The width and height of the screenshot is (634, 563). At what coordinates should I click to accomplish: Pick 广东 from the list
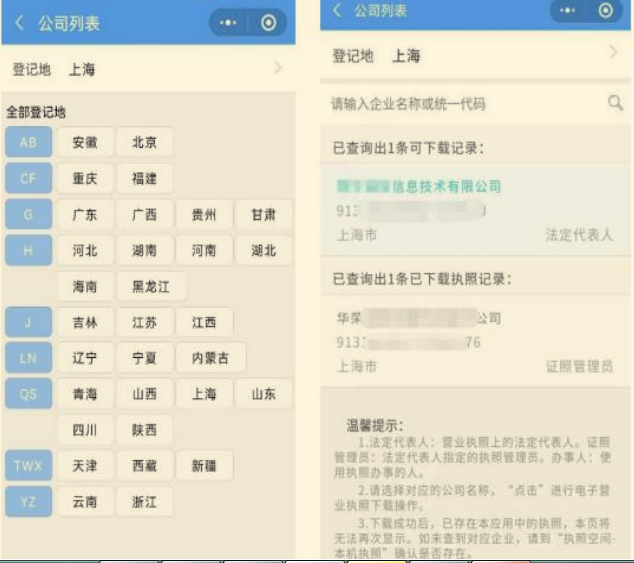click(x=85, y=214)
